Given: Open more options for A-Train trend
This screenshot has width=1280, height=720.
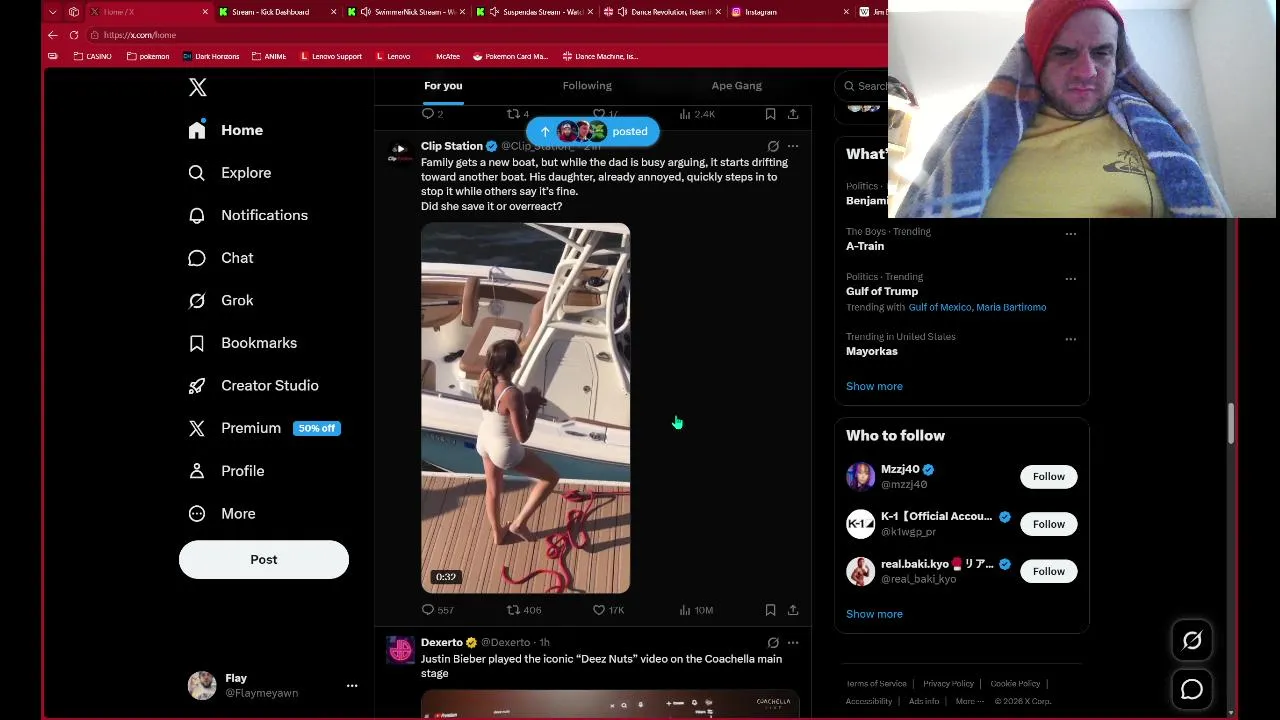Looking at the screenshot, I should 1071,234.
